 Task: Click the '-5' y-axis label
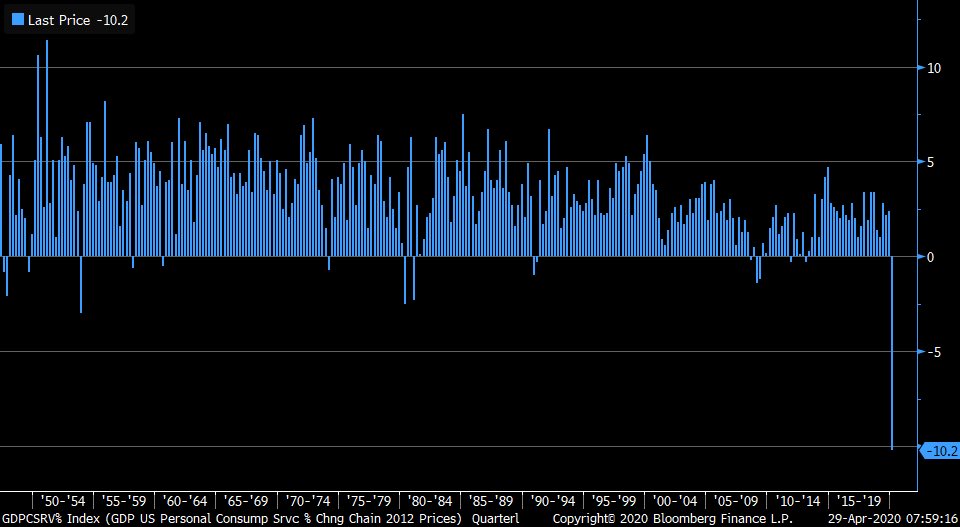932,351
